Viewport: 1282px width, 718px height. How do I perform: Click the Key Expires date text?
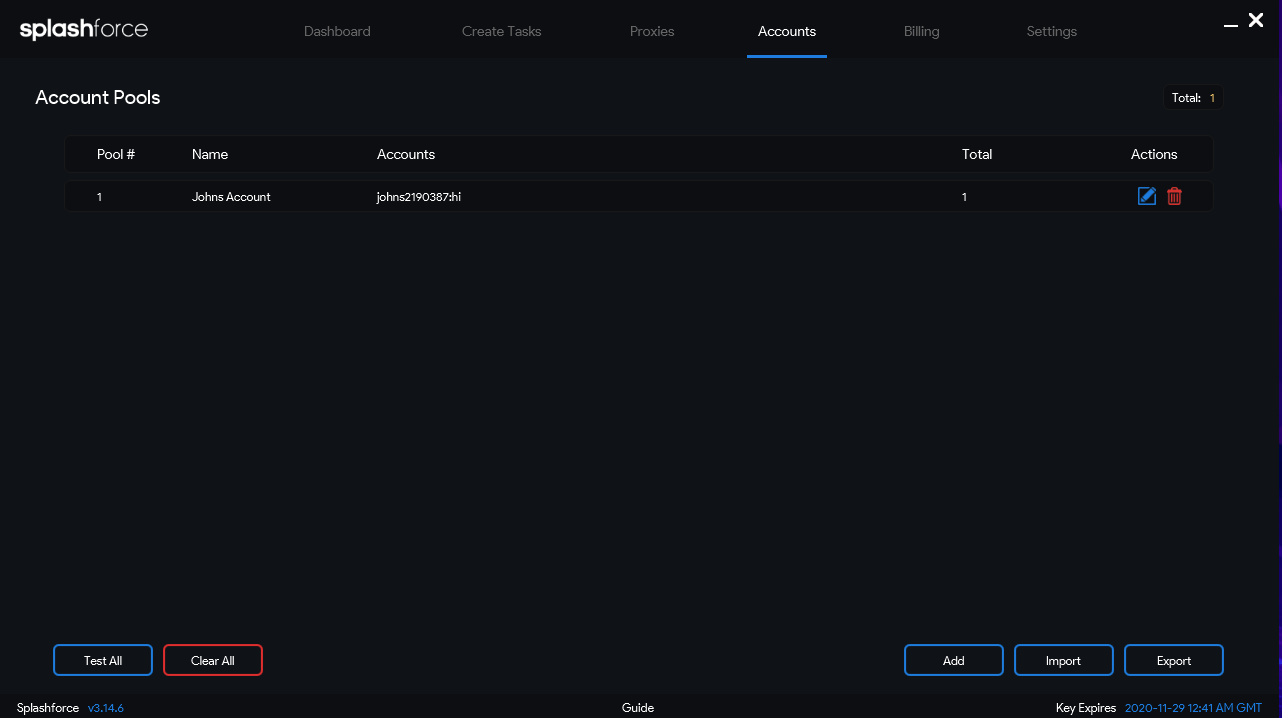pyautogui.click(x=1193, y=708)
